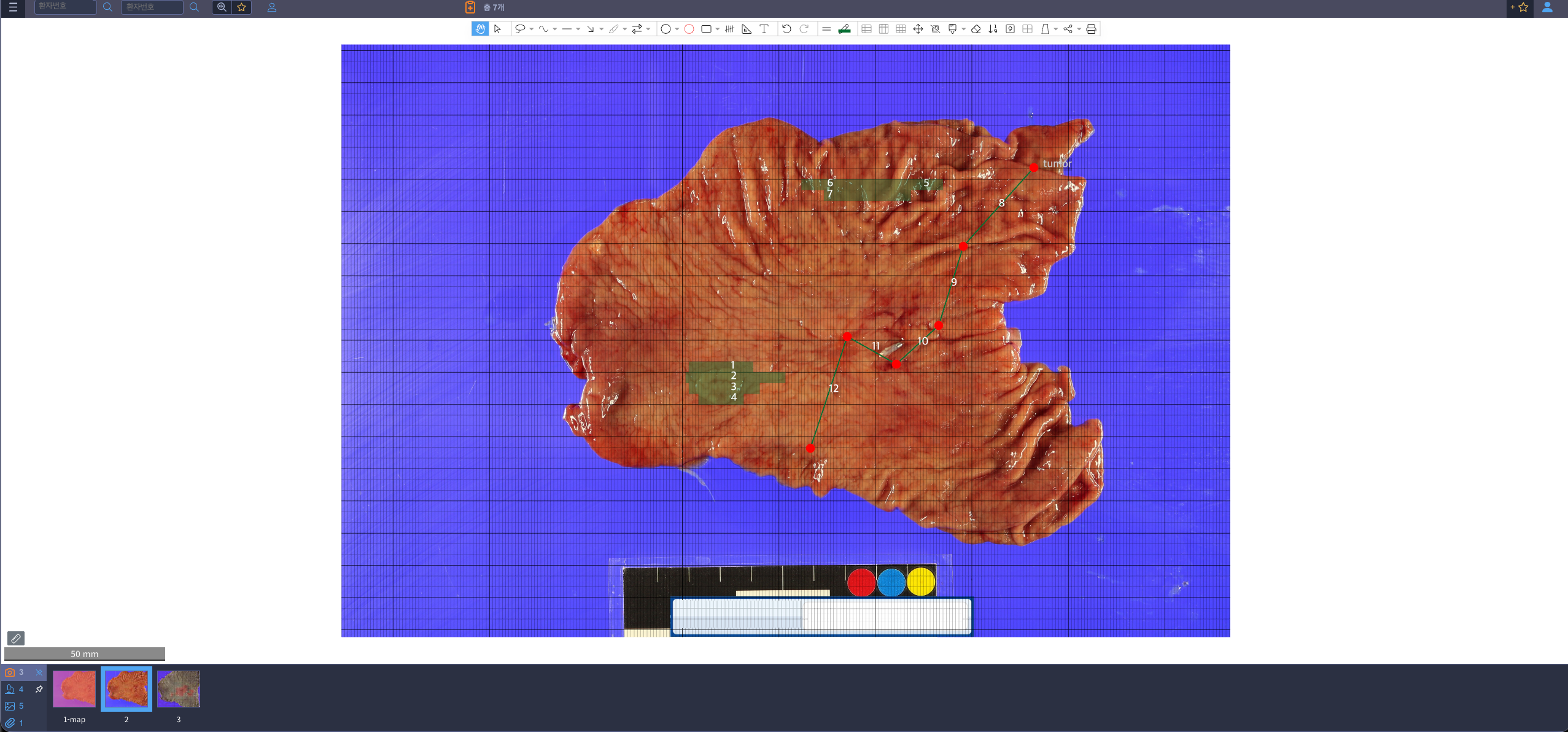The width and height of the screenshot is (1568, 732).
Task: Open the brush tool dropdown arrow
Action: pos(624,29)
